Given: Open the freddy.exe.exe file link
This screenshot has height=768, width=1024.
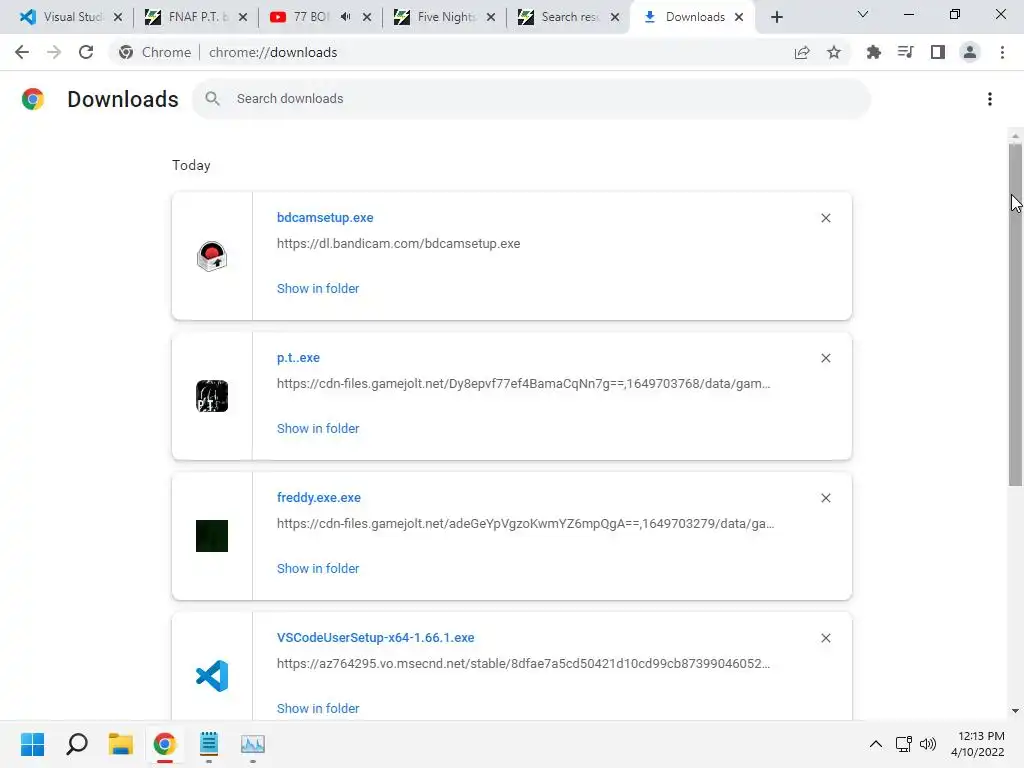Looking at the screenshot, I should tap(319, 498).
